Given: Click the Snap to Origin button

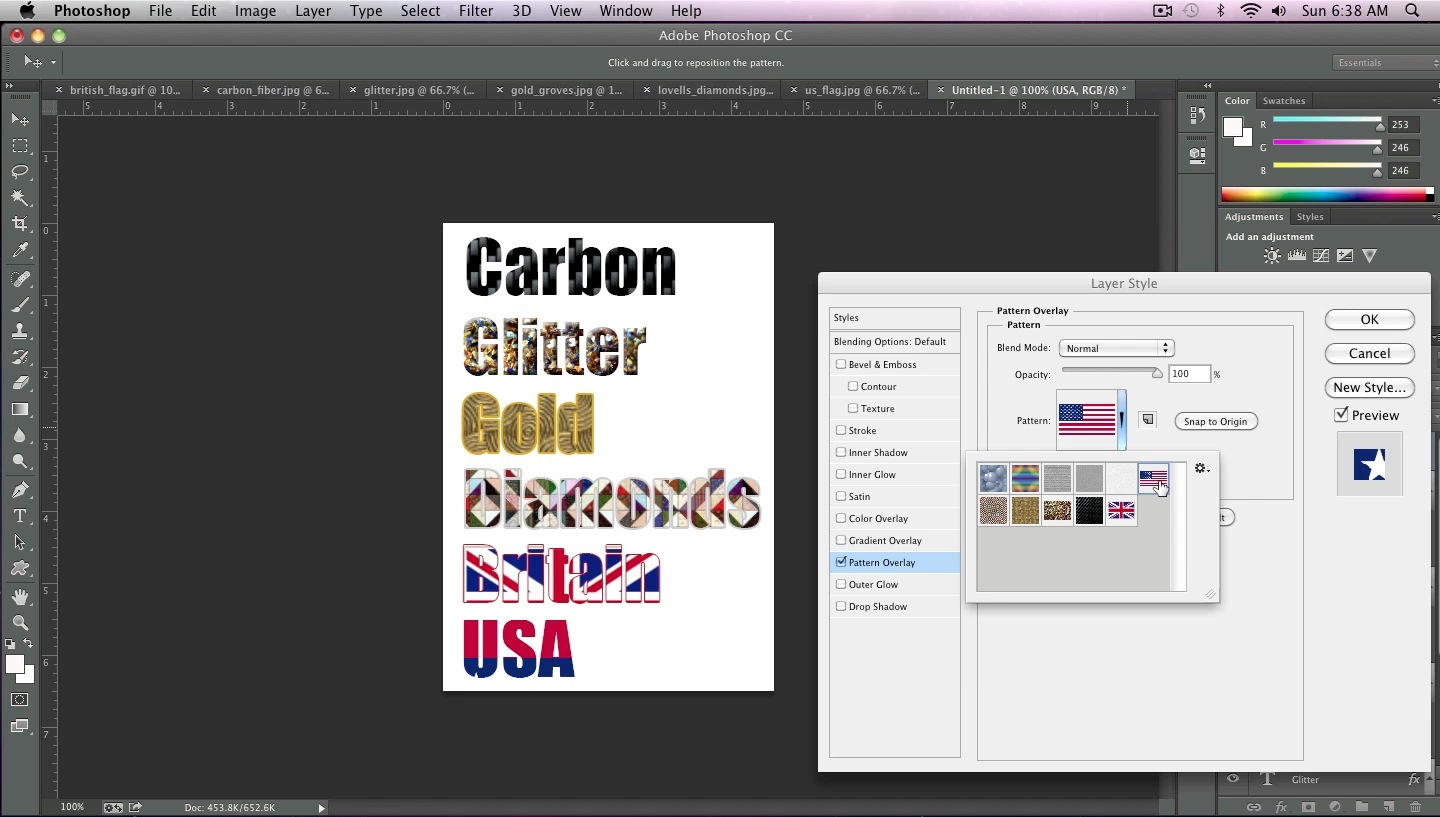Looking at the screenshot, I should click(x=1215, y=421).
